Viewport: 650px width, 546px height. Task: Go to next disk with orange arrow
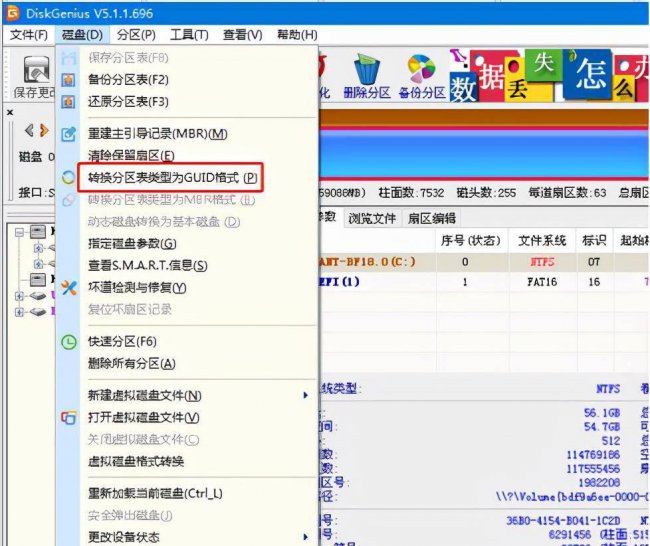click(x=44, y=130)
